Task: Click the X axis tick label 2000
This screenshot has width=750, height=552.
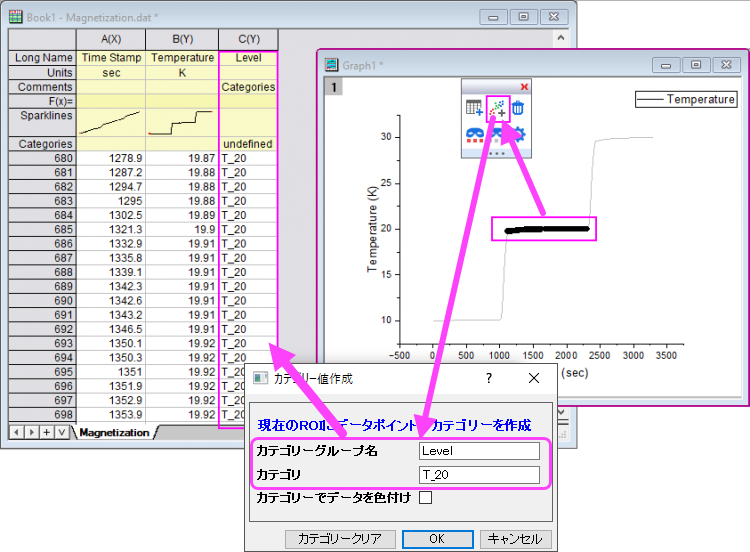Action: pyautogui.click(x=566, y=355)
